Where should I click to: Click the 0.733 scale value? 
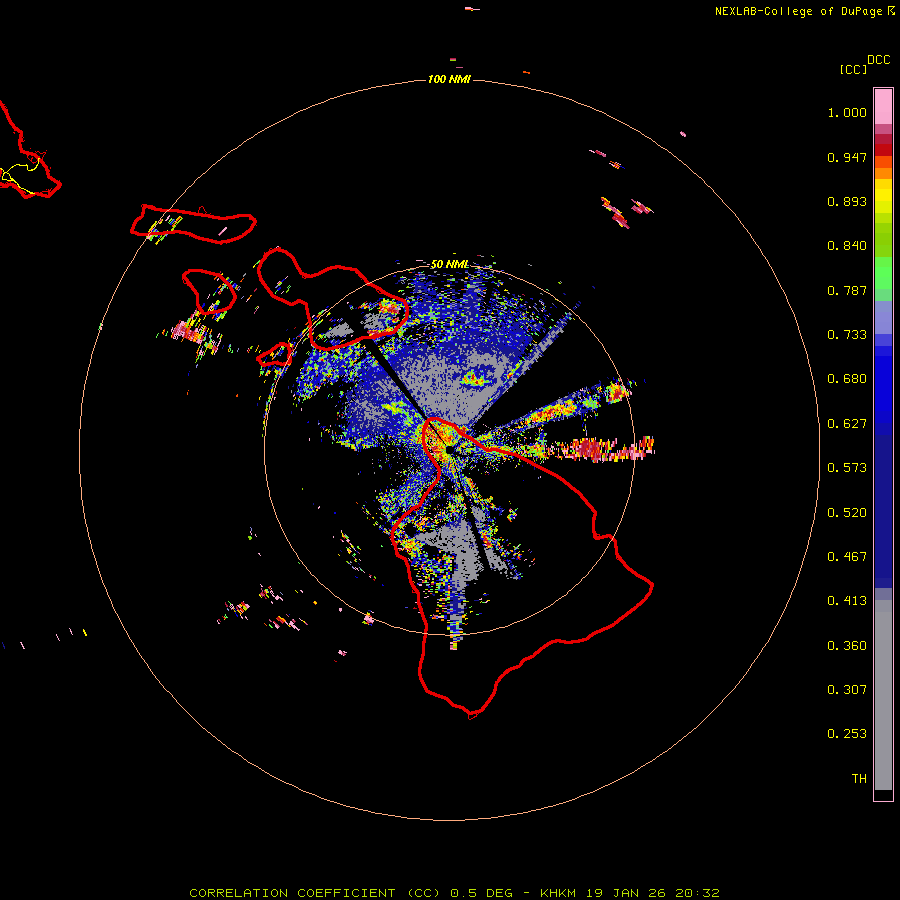coord(847,335)
